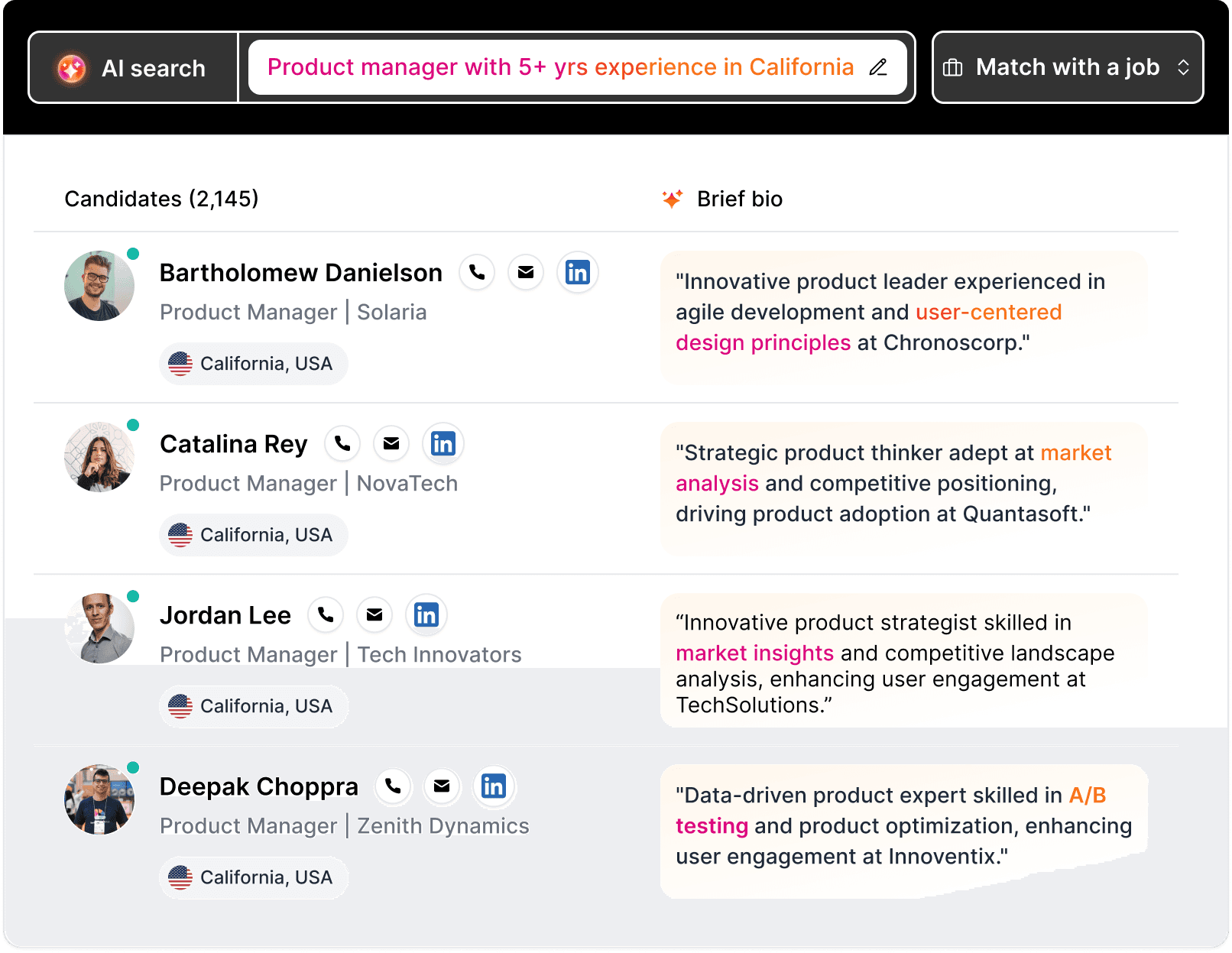Open Deepak Choppra's LinkedIn profile

(x=494, y=786)
